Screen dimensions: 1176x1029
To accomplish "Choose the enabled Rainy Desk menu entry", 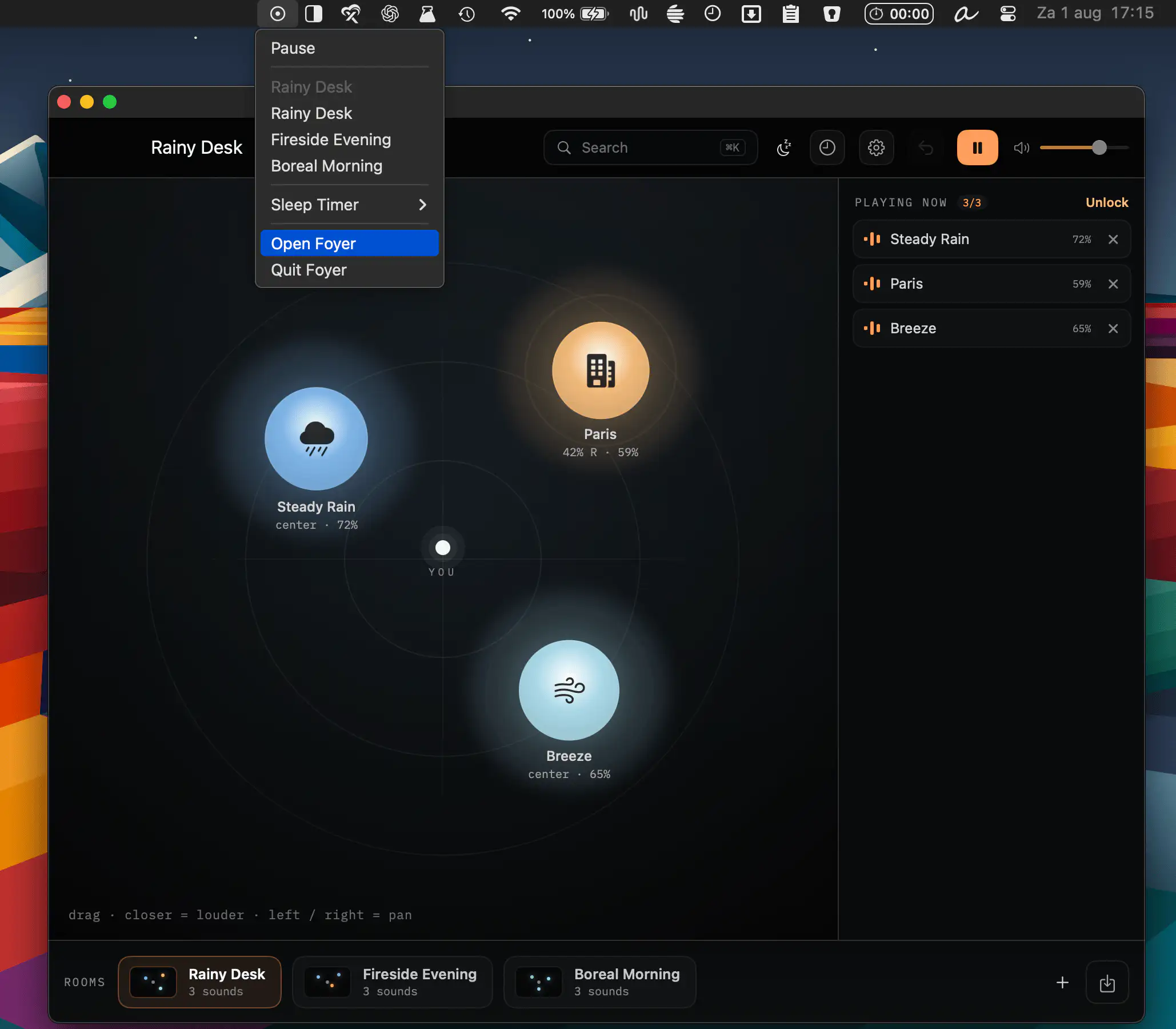I will click(x=350, y=113).
